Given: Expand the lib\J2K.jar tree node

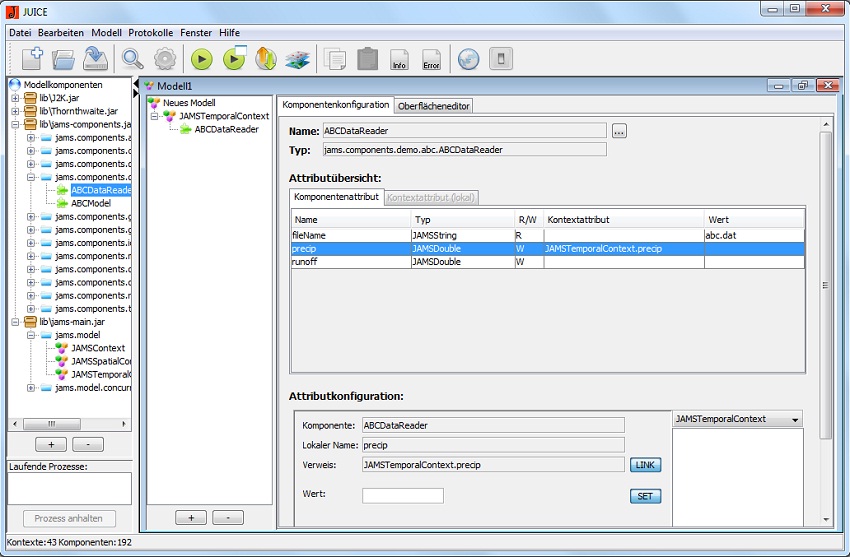Looking at the screenshot, I should (x=15, y=98).
